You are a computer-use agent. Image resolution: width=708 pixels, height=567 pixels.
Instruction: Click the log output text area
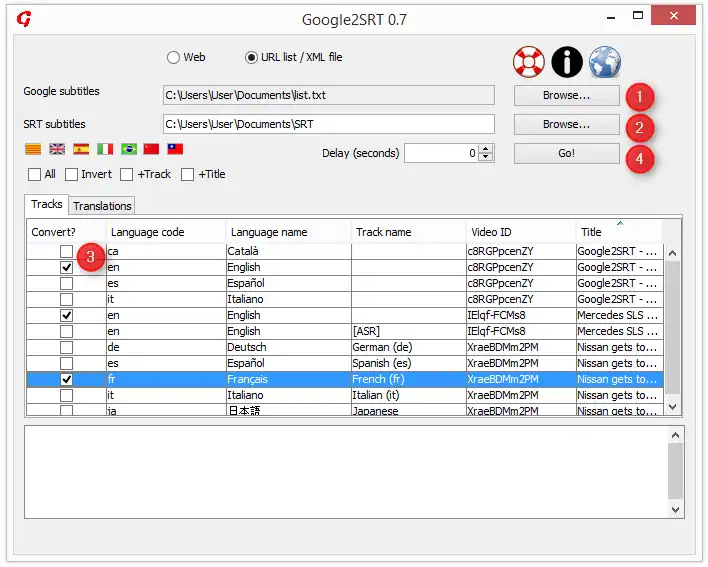coord(346,472)
